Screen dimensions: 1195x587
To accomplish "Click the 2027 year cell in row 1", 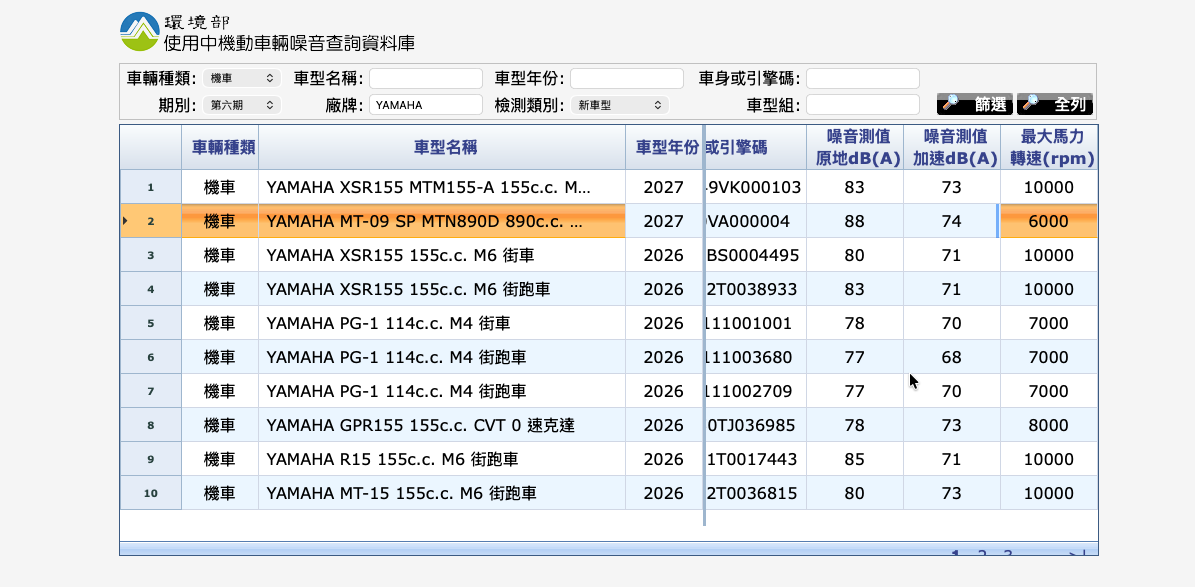I will click(664, 187).
